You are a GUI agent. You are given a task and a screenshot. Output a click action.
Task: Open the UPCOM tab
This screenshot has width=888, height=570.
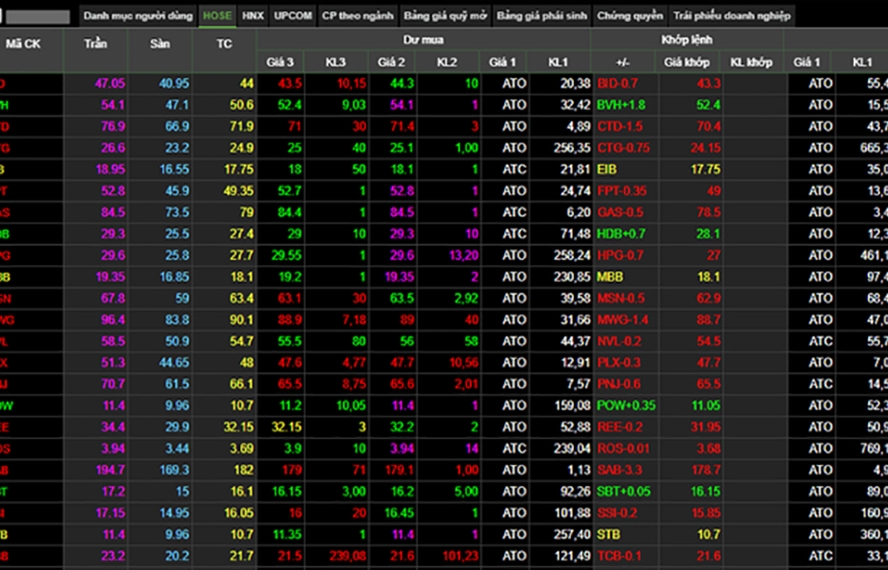(x=293, y=16)
